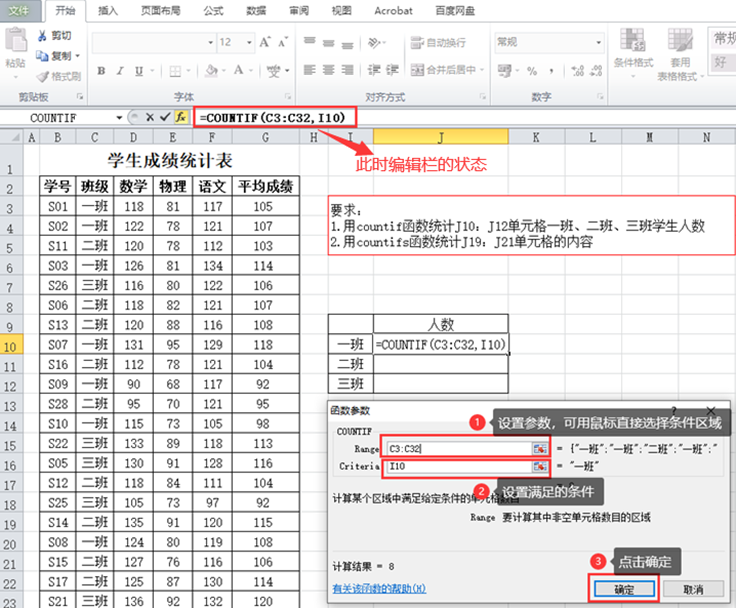Select the Format Painter (格式刷) brush
736x608 pixels.
43,77
